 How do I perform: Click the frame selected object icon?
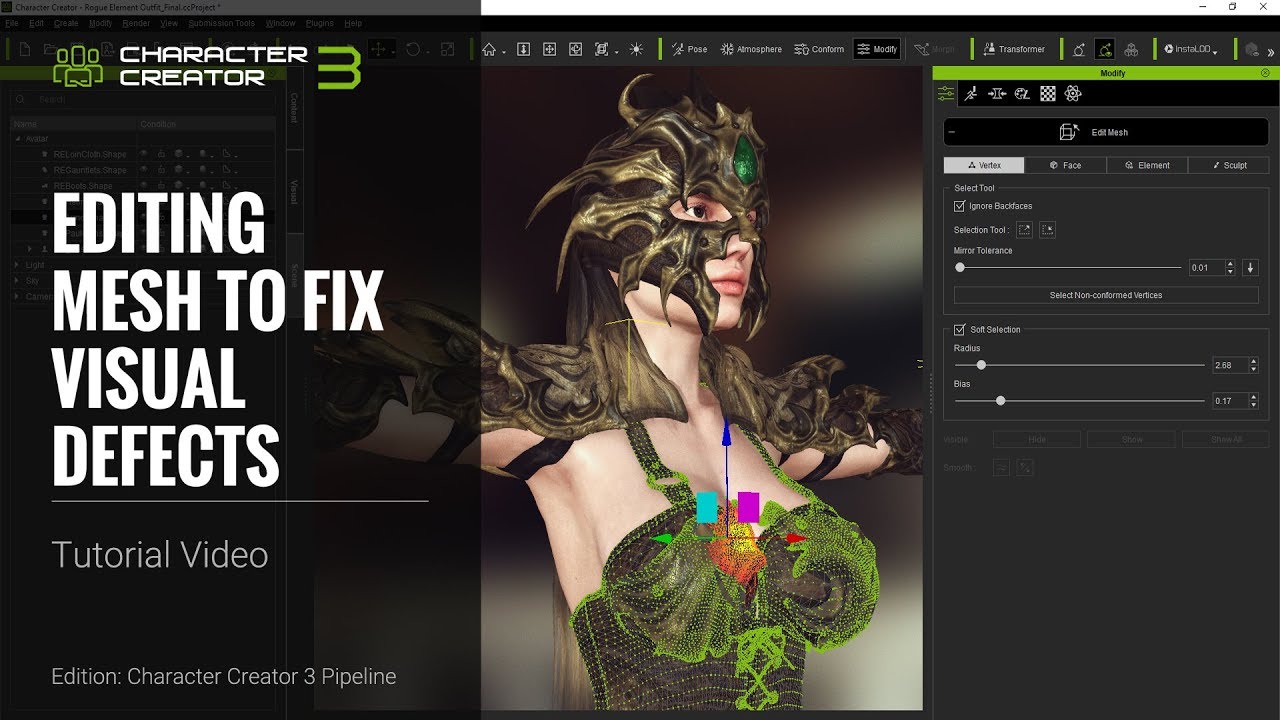(x=601, y=49)
